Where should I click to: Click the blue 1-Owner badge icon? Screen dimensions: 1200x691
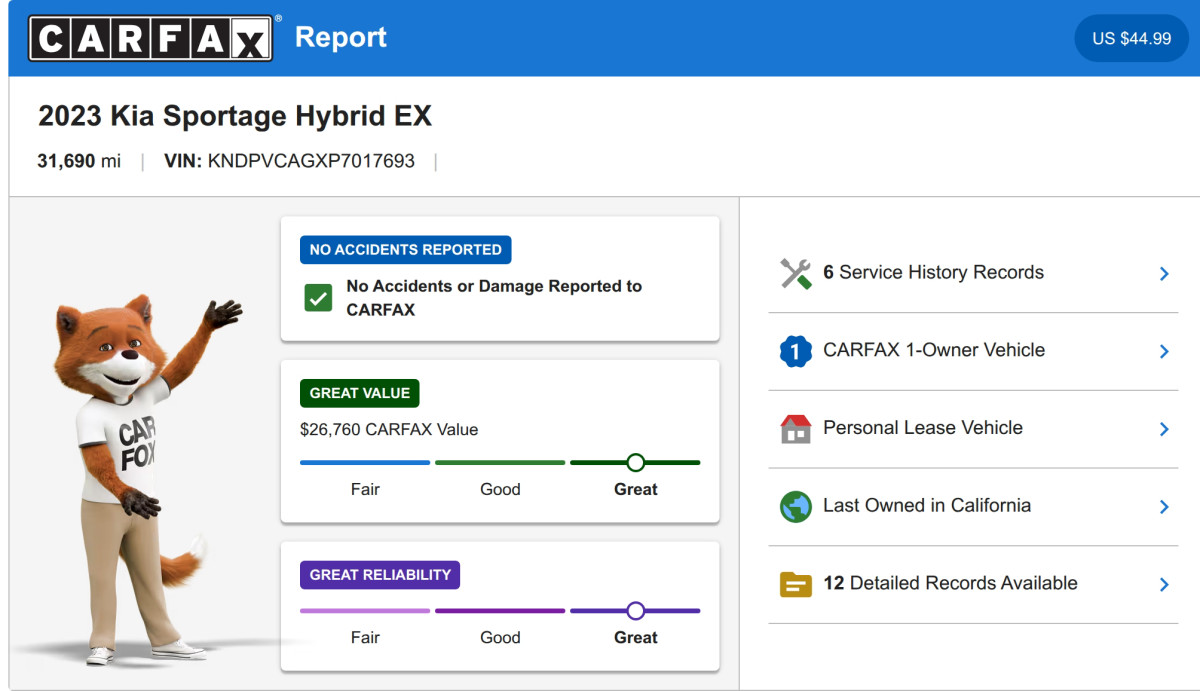point(795,351)
